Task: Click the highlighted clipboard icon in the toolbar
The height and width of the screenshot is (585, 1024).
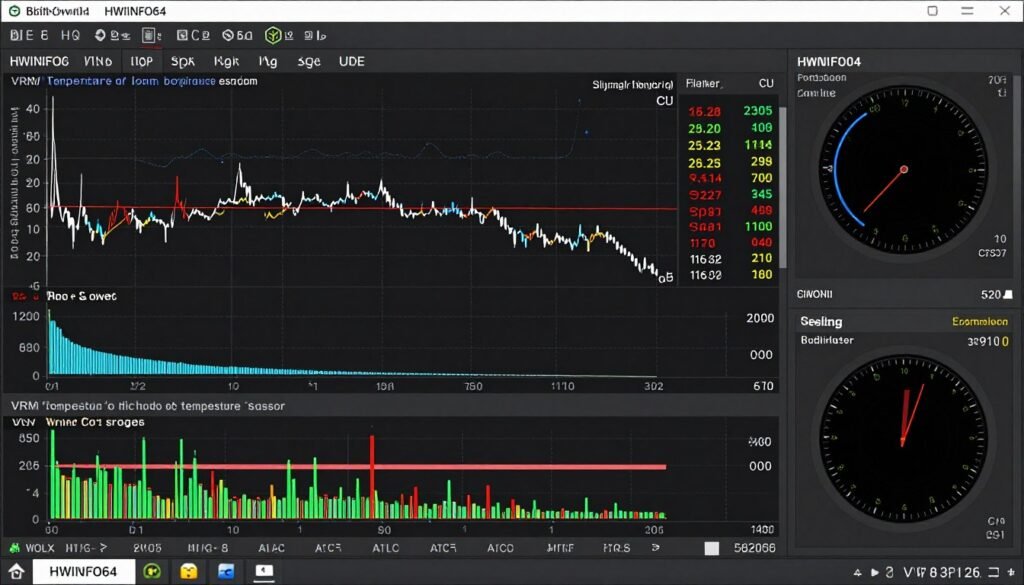Action: 150,35
